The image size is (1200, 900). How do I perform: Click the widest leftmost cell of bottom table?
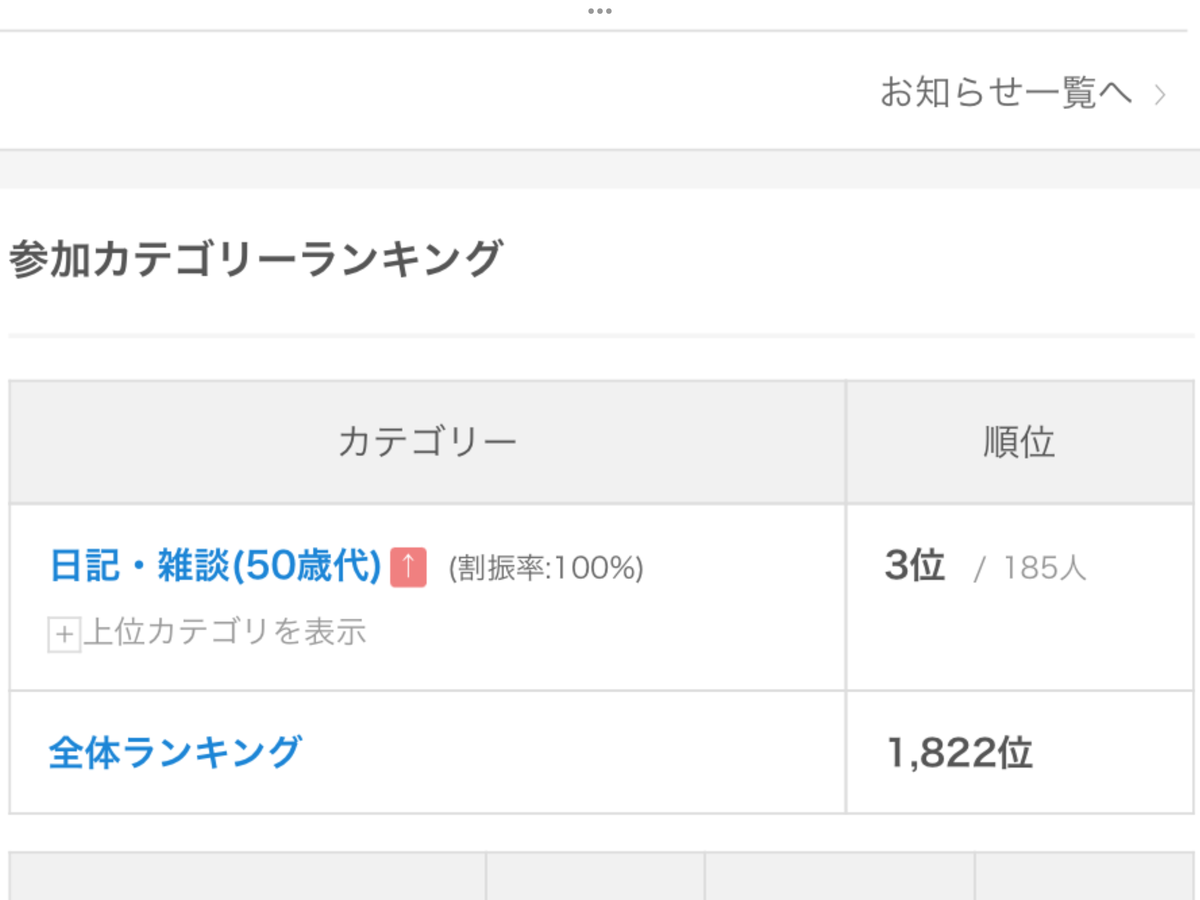[x=247, y=877]
